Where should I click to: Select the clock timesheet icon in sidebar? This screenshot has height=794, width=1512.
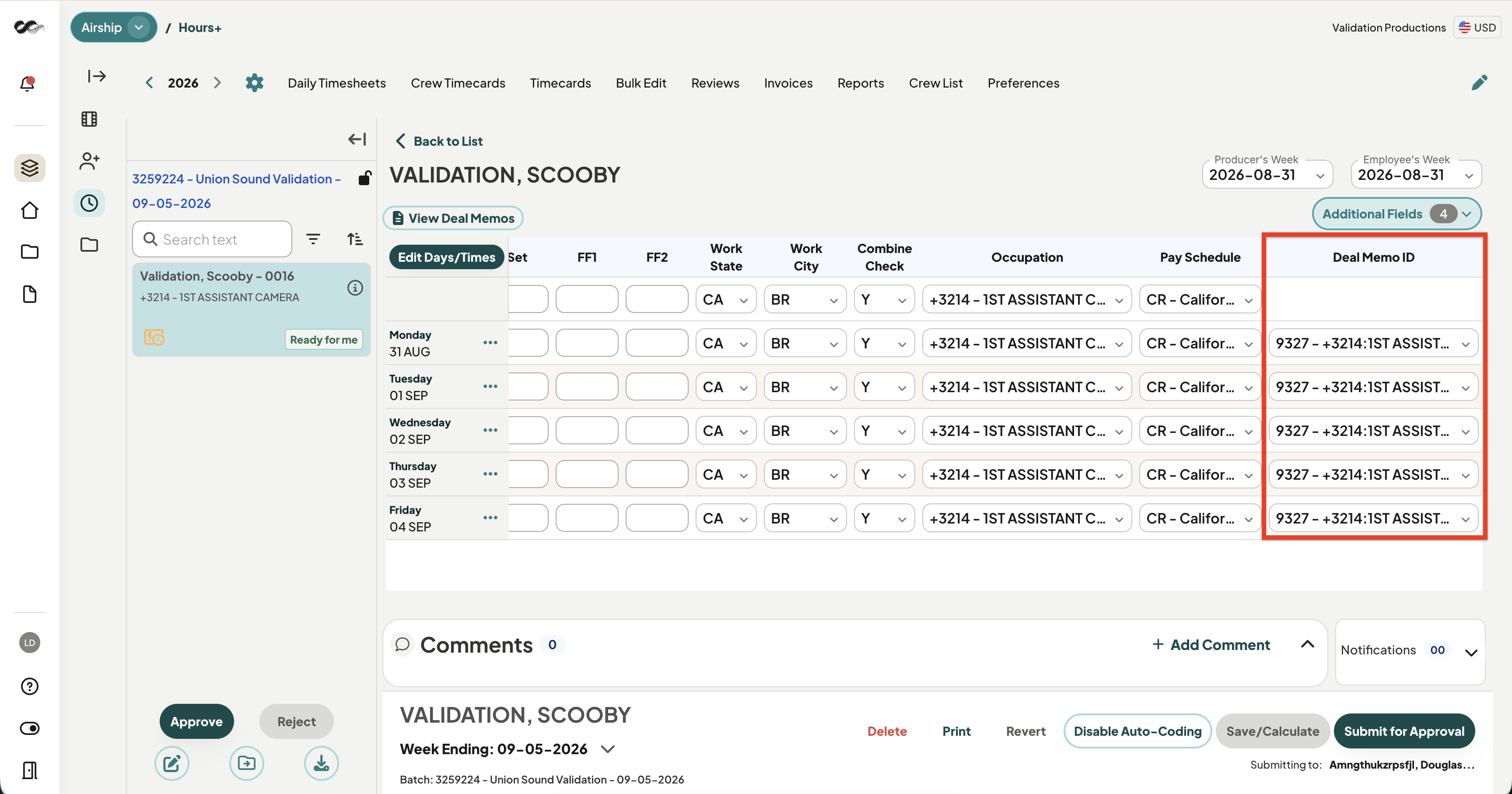coord(89,203)
